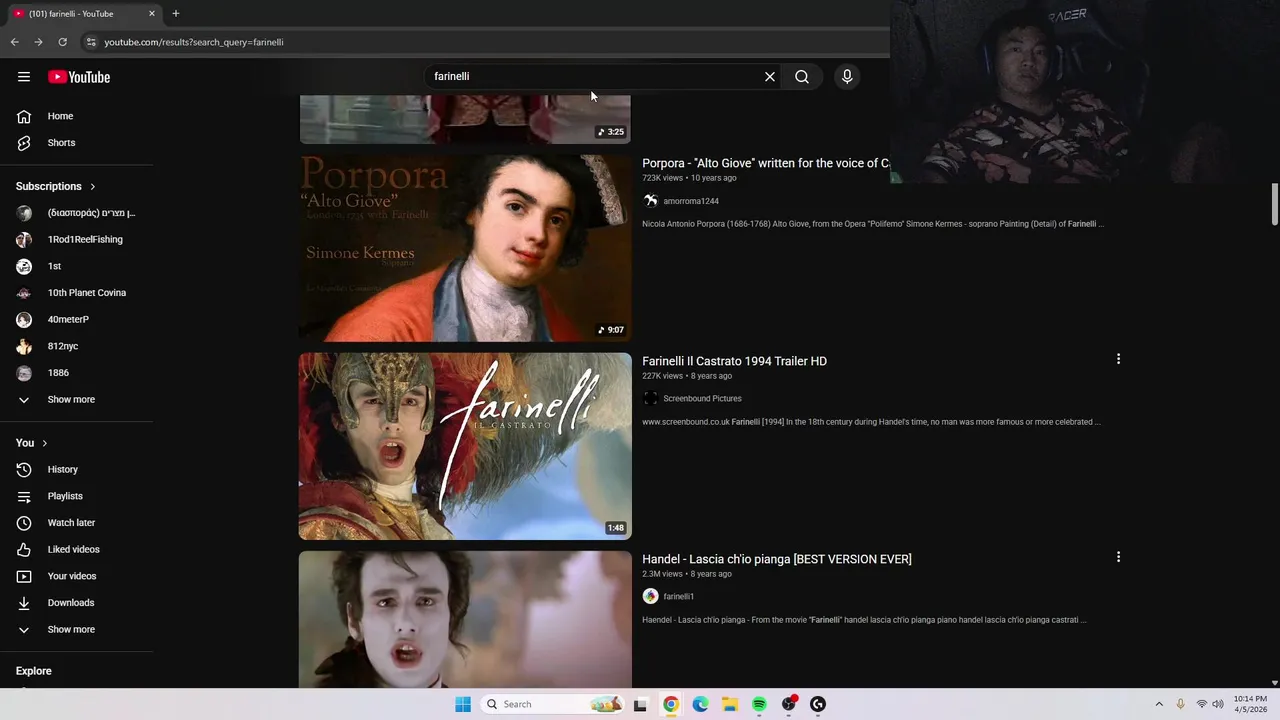
Task: Click the youtube.com address bar URL
Action: pos(194,42)
